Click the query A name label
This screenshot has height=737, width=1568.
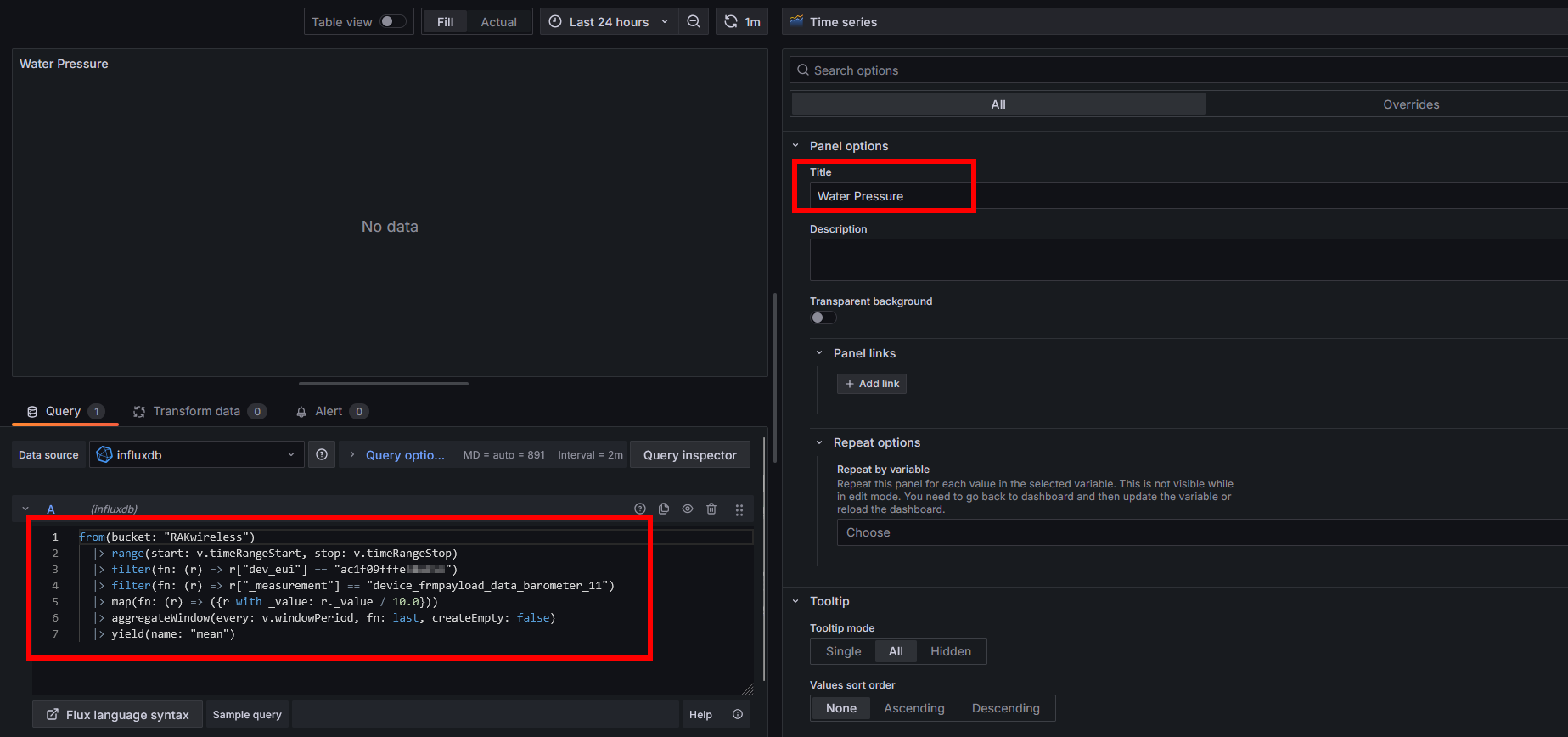coord(51,509)
